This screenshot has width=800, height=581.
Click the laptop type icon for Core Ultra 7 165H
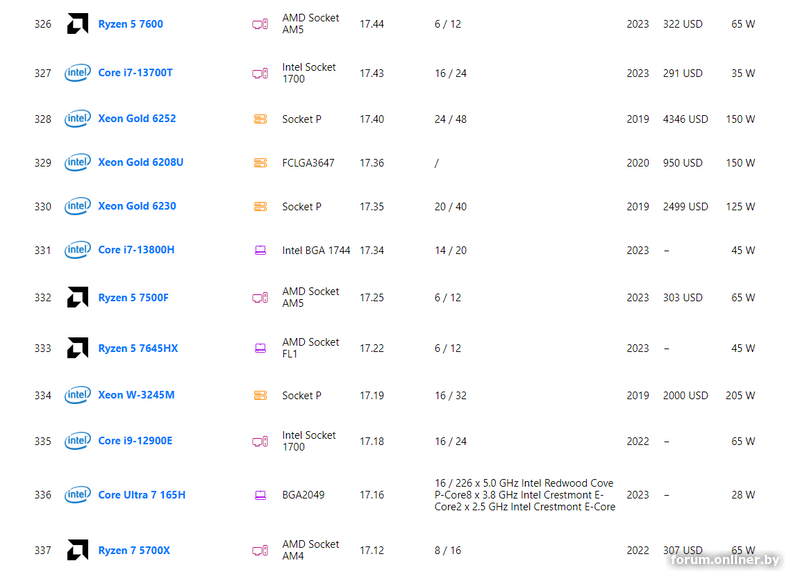tap(260, 495)
